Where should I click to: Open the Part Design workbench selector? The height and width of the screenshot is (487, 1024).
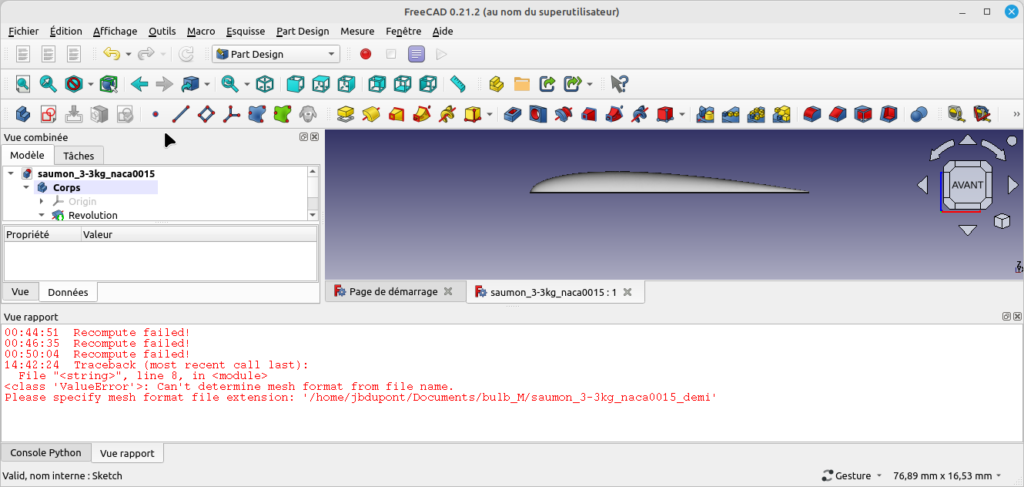coord(276,54)
